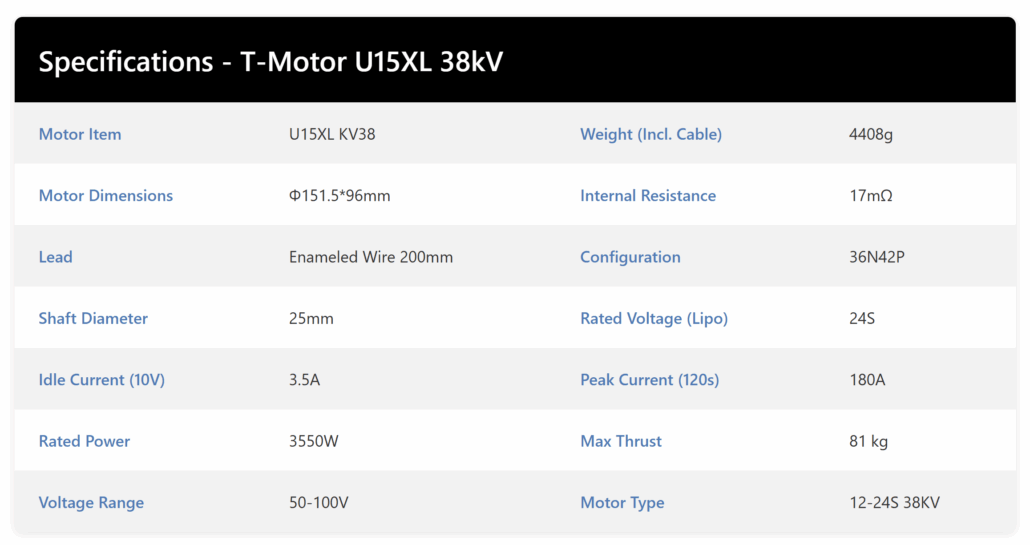1030x545 pixels.
Task: Click the Specifications T-Motor U15XL 38kV heading
Action: click(270, 62)
